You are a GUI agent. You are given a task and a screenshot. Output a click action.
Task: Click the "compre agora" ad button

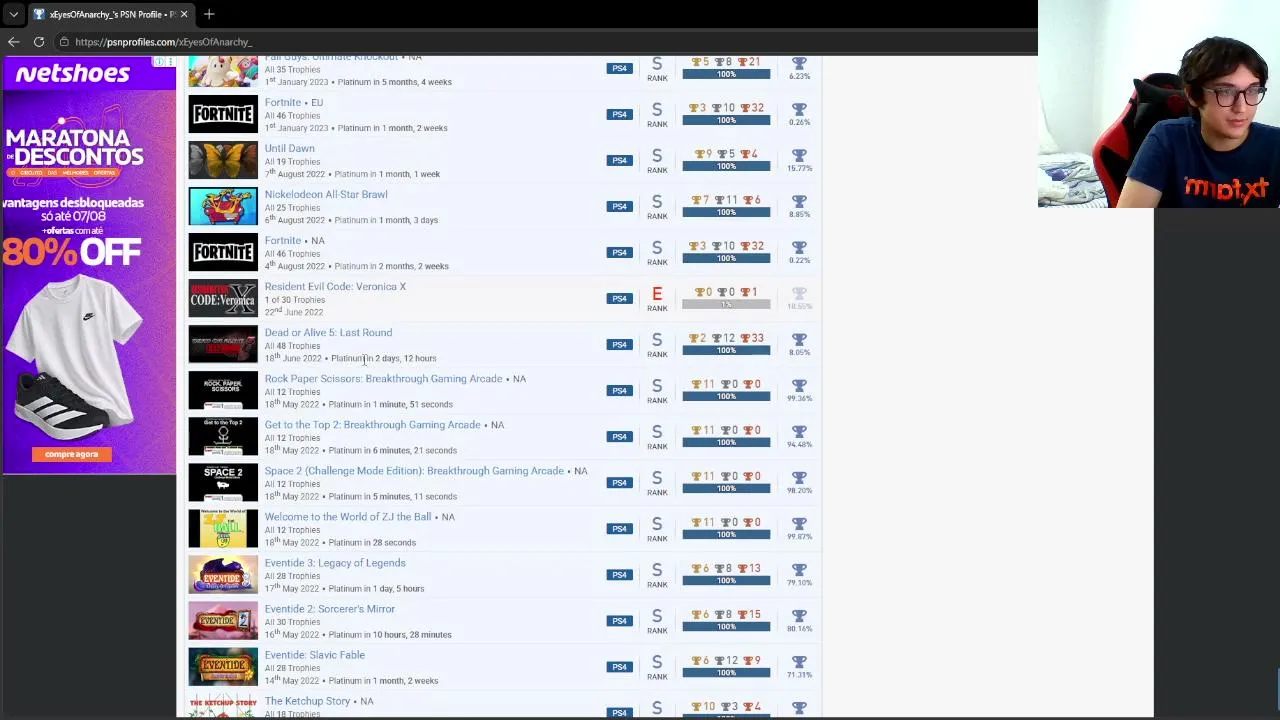click(x=71, y=454)
